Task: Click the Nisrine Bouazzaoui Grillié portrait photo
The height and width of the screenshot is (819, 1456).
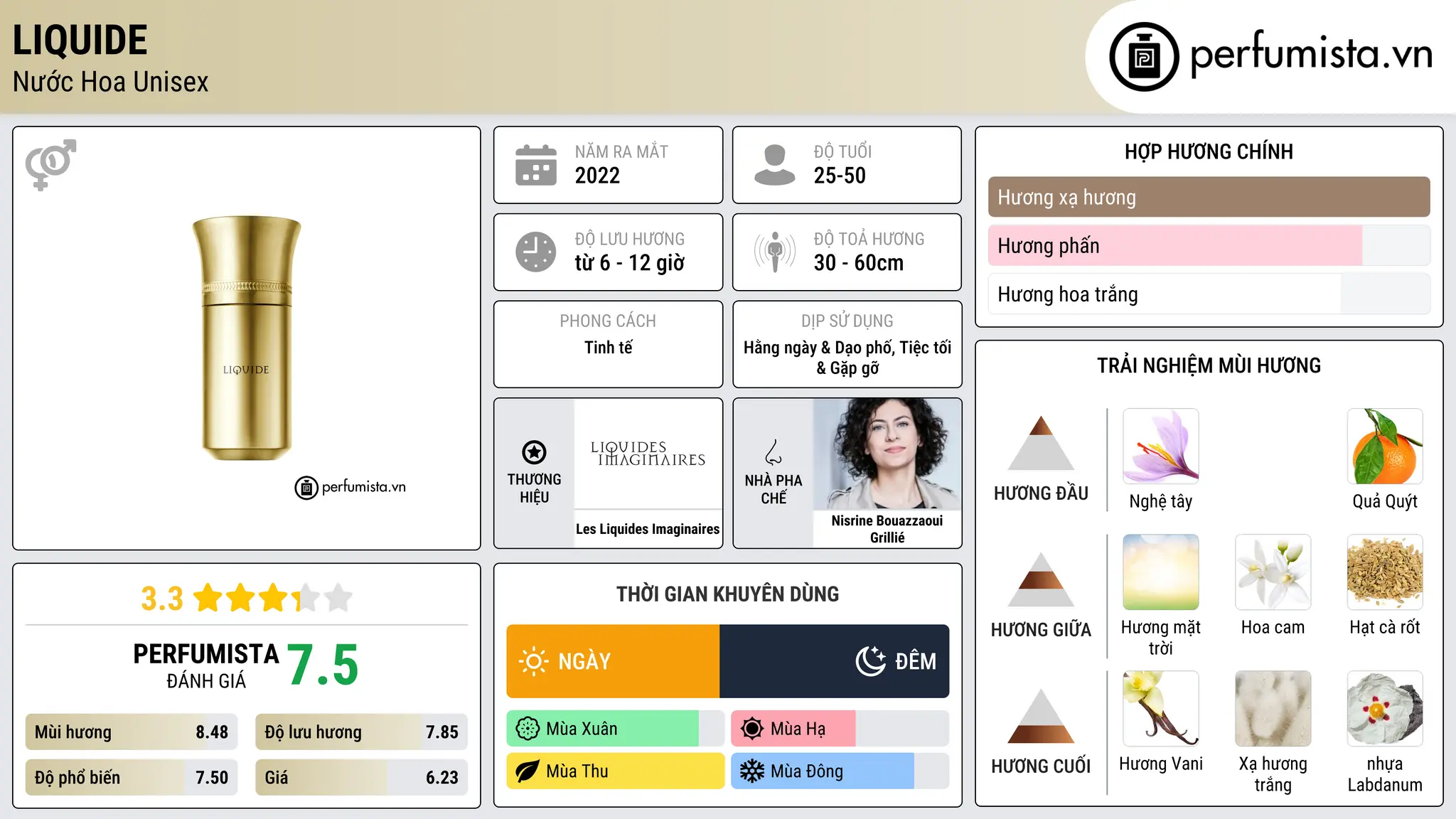Action: 887,454
